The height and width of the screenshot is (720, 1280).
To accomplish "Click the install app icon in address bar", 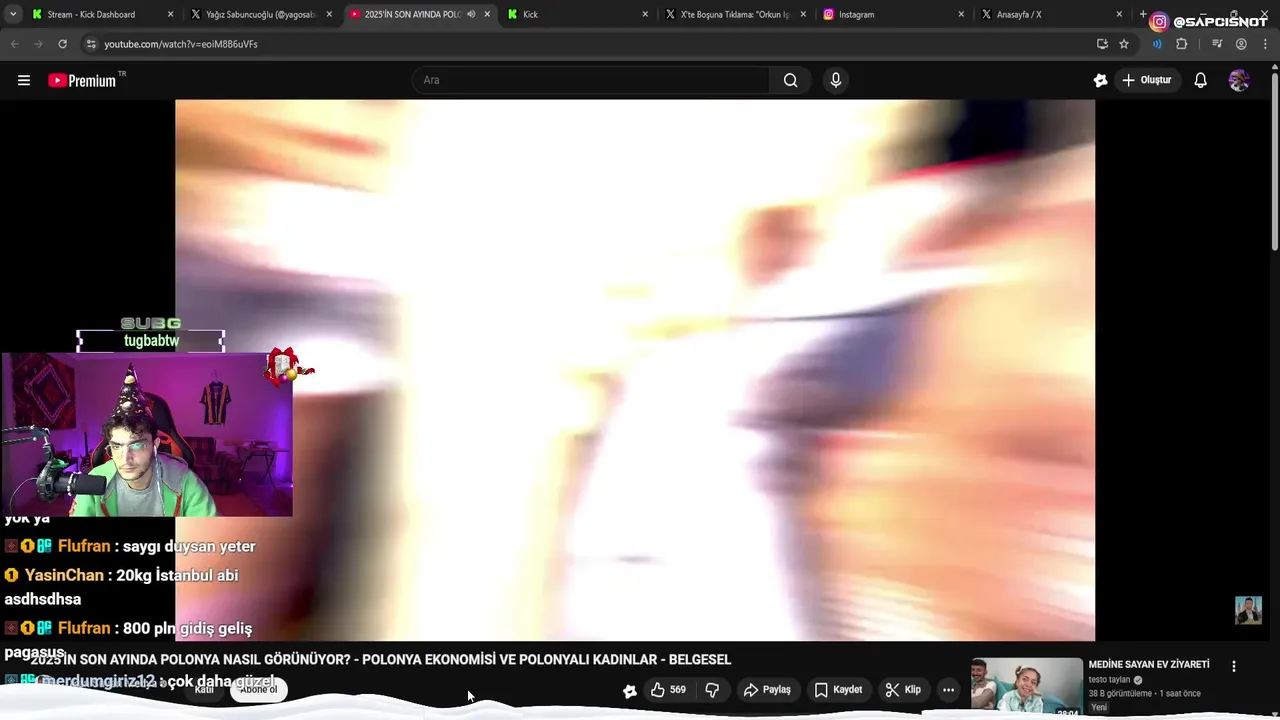I will pos(1102,44).
